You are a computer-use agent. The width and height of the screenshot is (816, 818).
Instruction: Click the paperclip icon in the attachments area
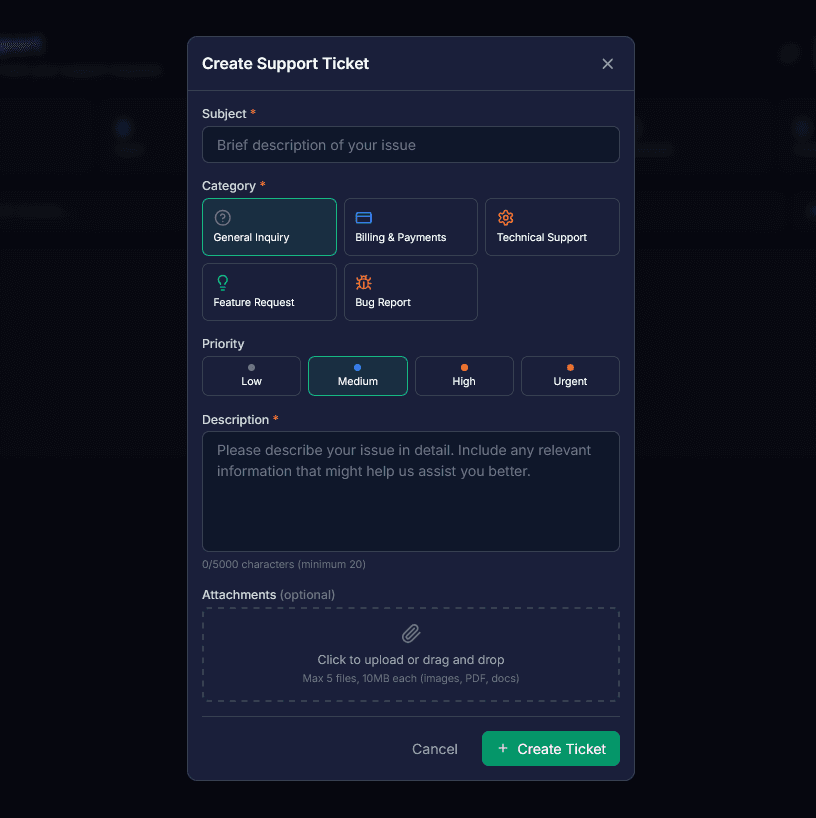coord(410,634)
